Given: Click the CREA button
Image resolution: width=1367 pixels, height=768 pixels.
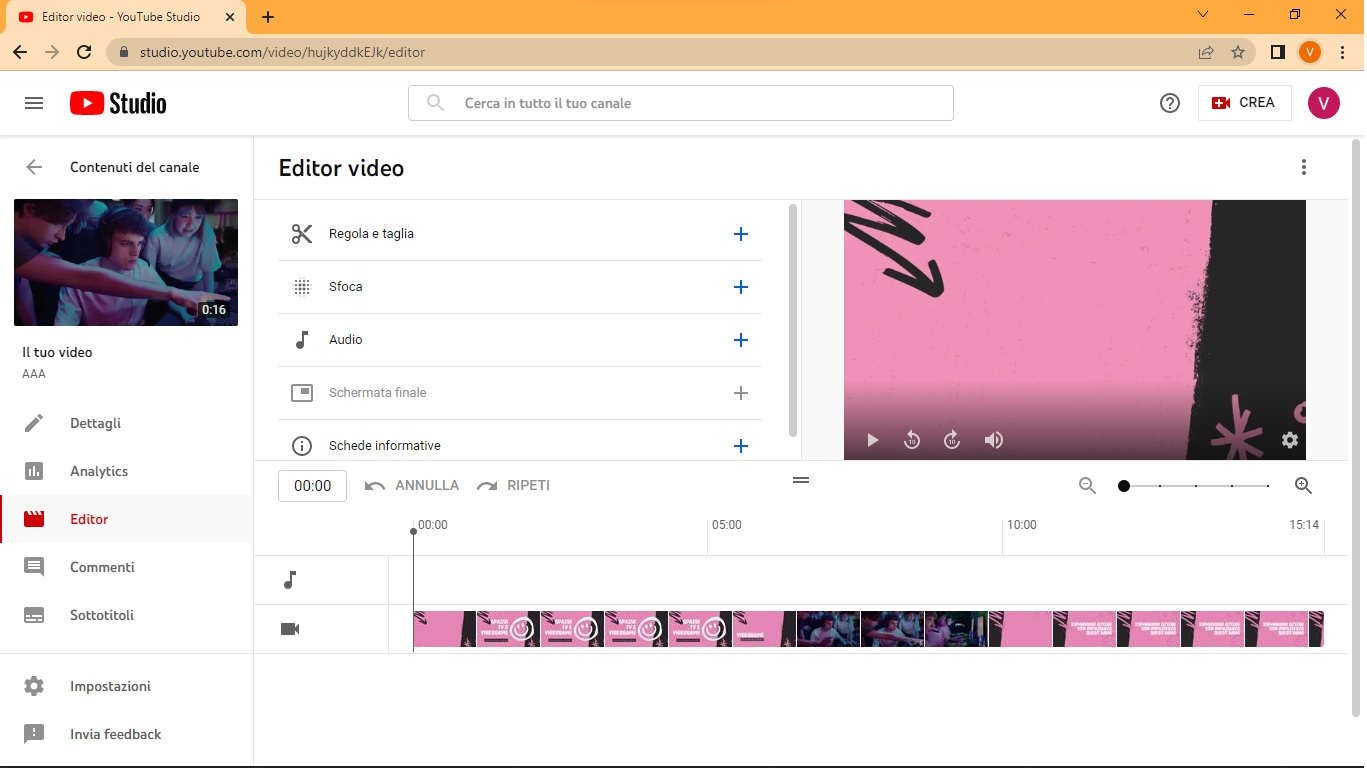Looking at the screenshot, I should pos(1244,102).
